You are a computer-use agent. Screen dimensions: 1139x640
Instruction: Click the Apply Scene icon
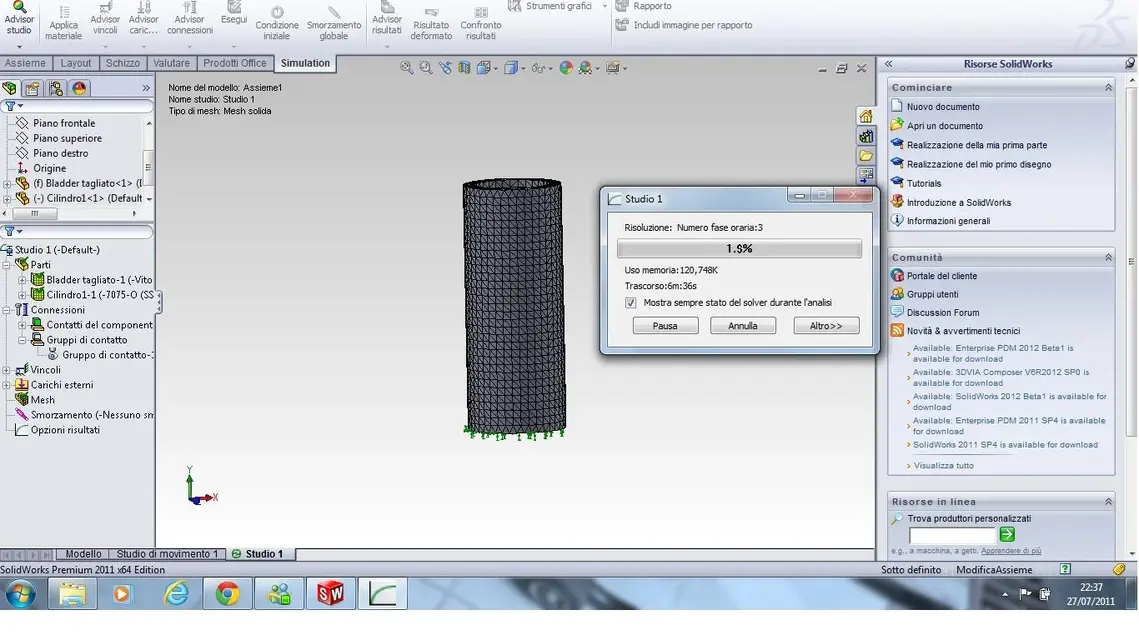tap(585, 68)
